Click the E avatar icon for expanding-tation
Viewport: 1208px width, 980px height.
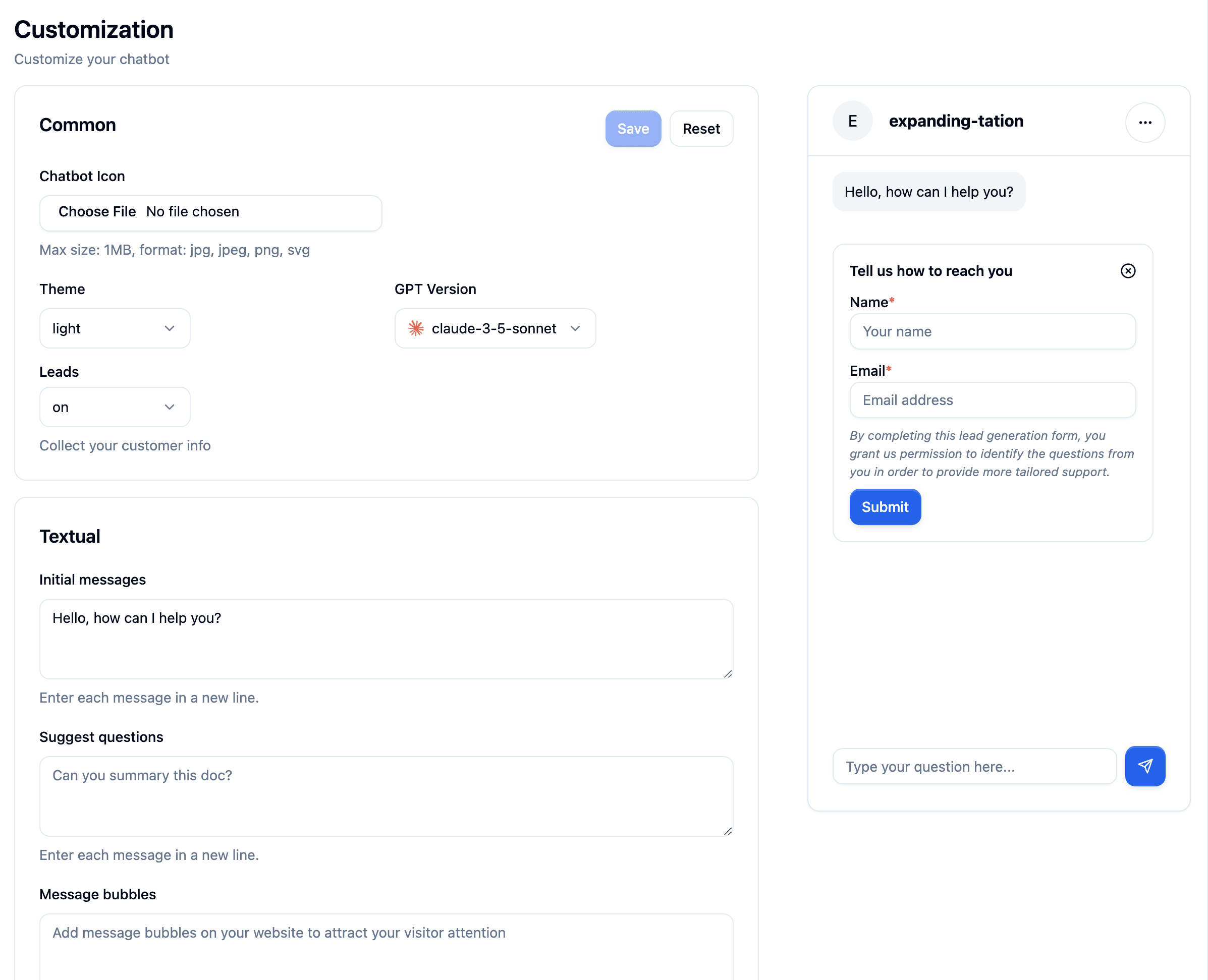[853, 121]
